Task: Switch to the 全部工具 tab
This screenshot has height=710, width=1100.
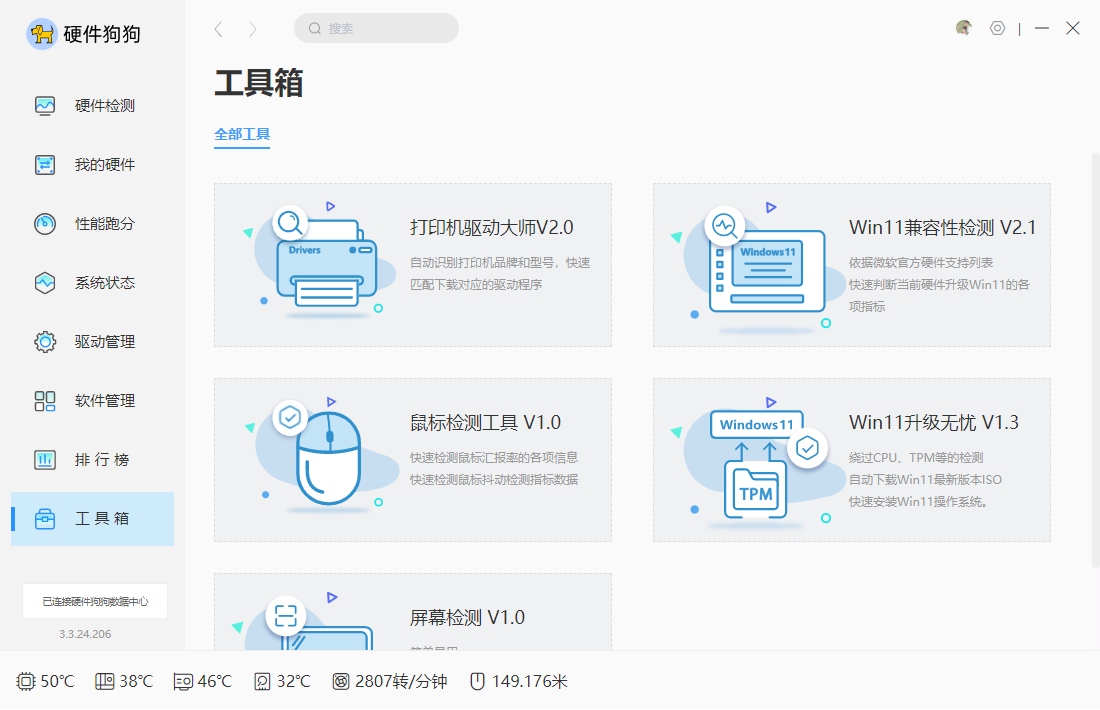Action: 242,134
